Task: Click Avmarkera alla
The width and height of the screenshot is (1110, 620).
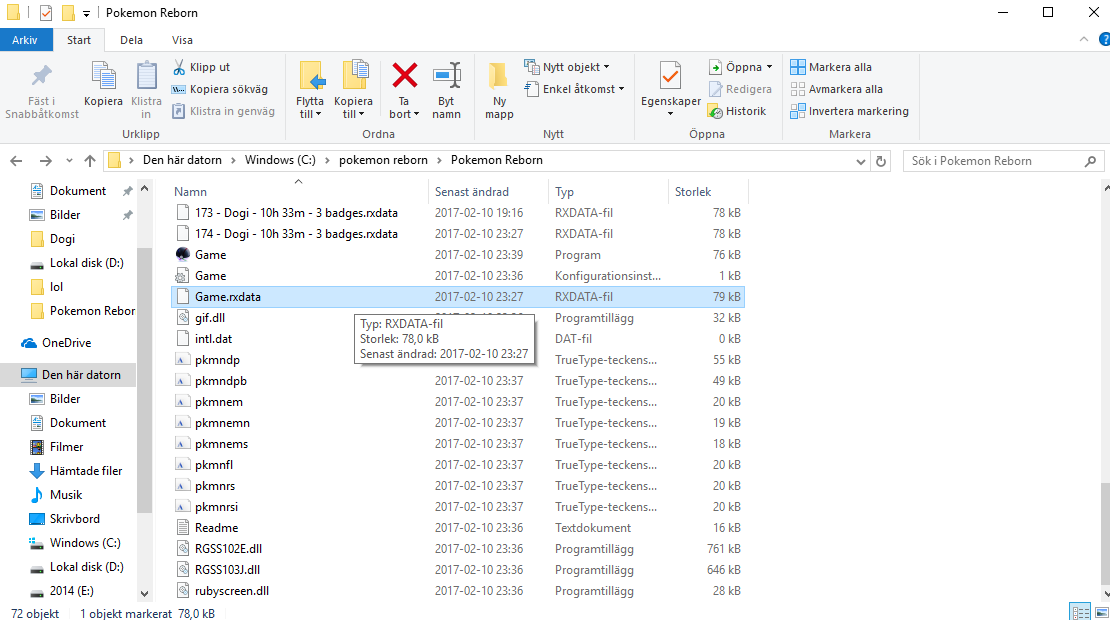Action: [x=836, y=89]
